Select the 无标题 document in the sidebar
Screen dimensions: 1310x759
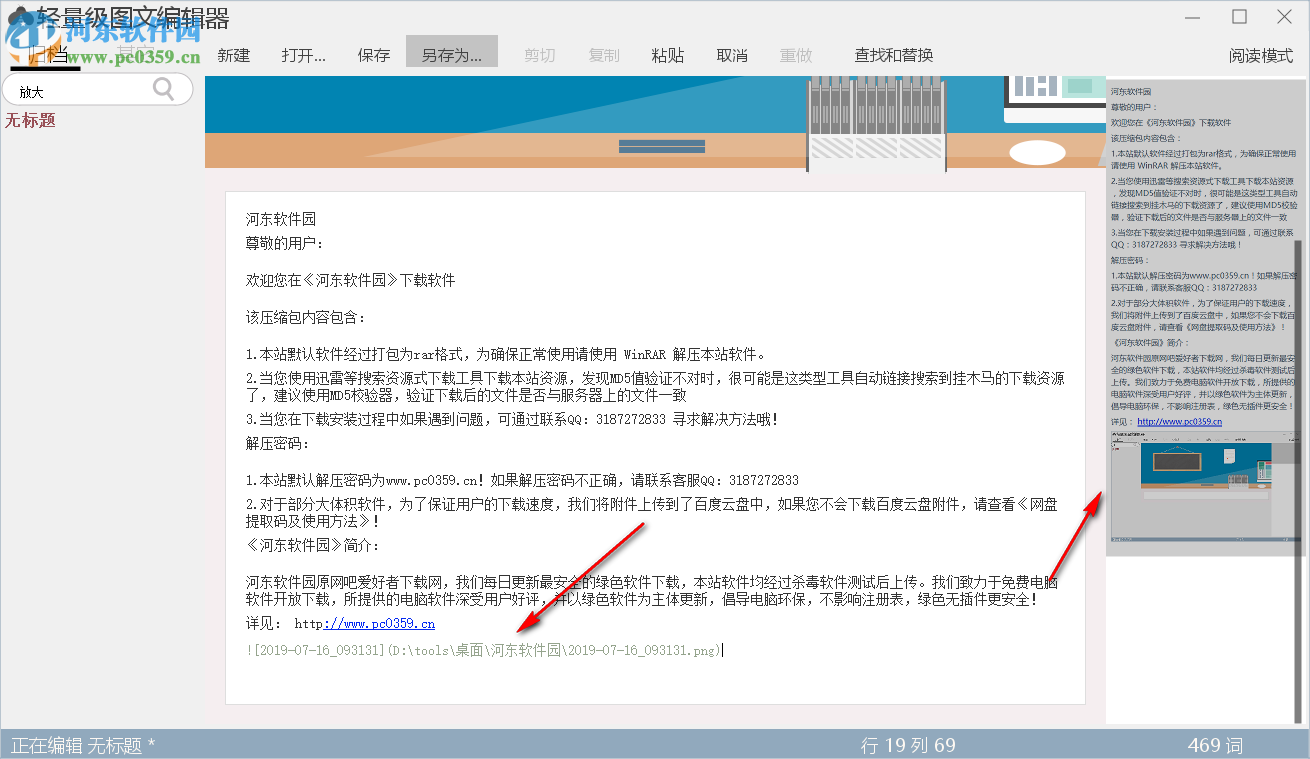pyautogui.click(x=30, y=120)
